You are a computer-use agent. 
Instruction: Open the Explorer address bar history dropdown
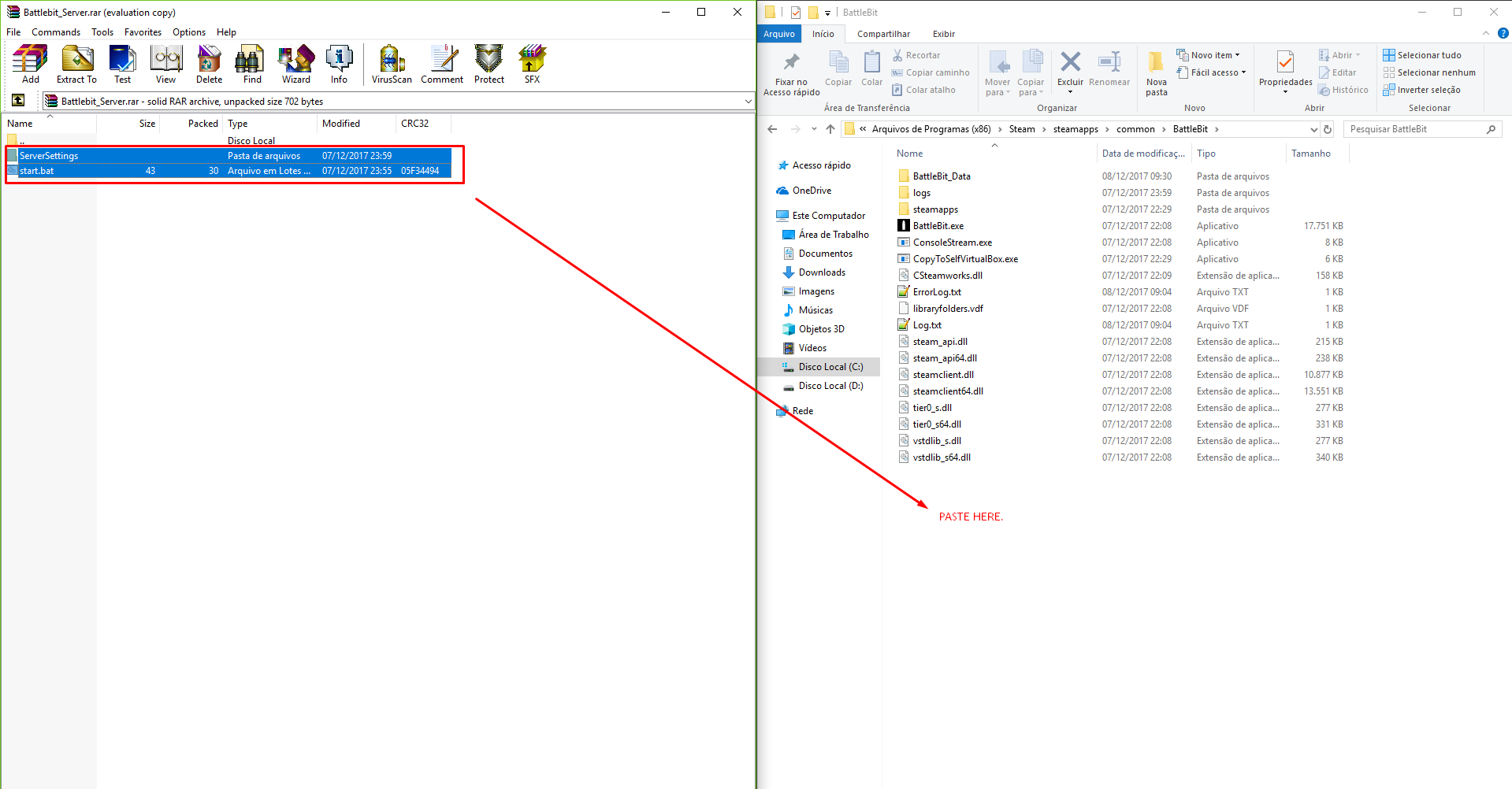[1313, 129]
